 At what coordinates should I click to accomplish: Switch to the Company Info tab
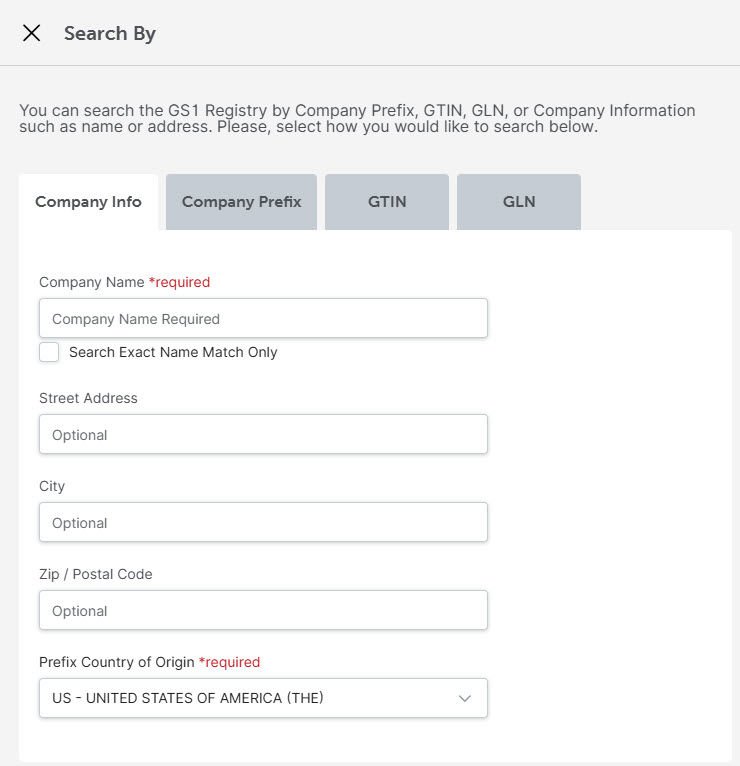(x=88, y=202)
